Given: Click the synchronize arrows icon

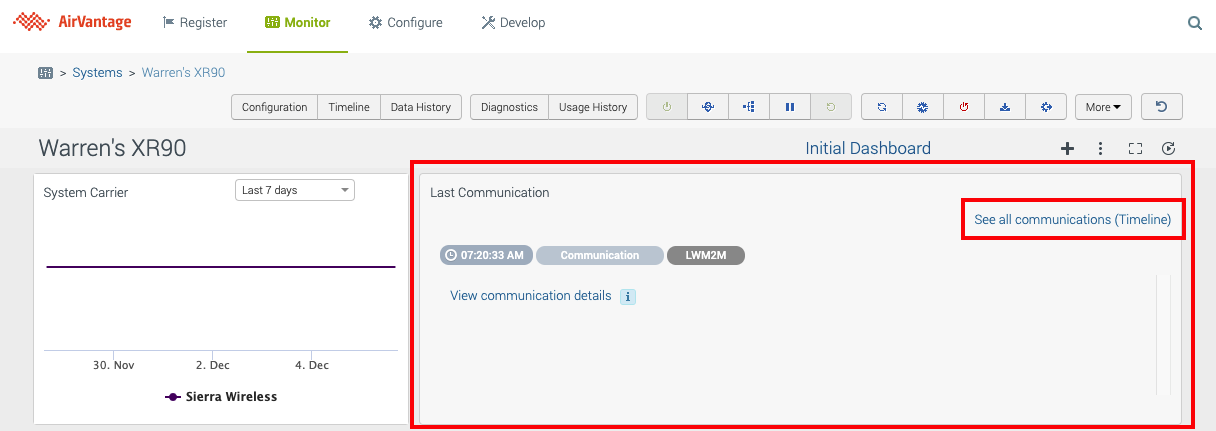Looking at the screenshot, I should point(882,107).
